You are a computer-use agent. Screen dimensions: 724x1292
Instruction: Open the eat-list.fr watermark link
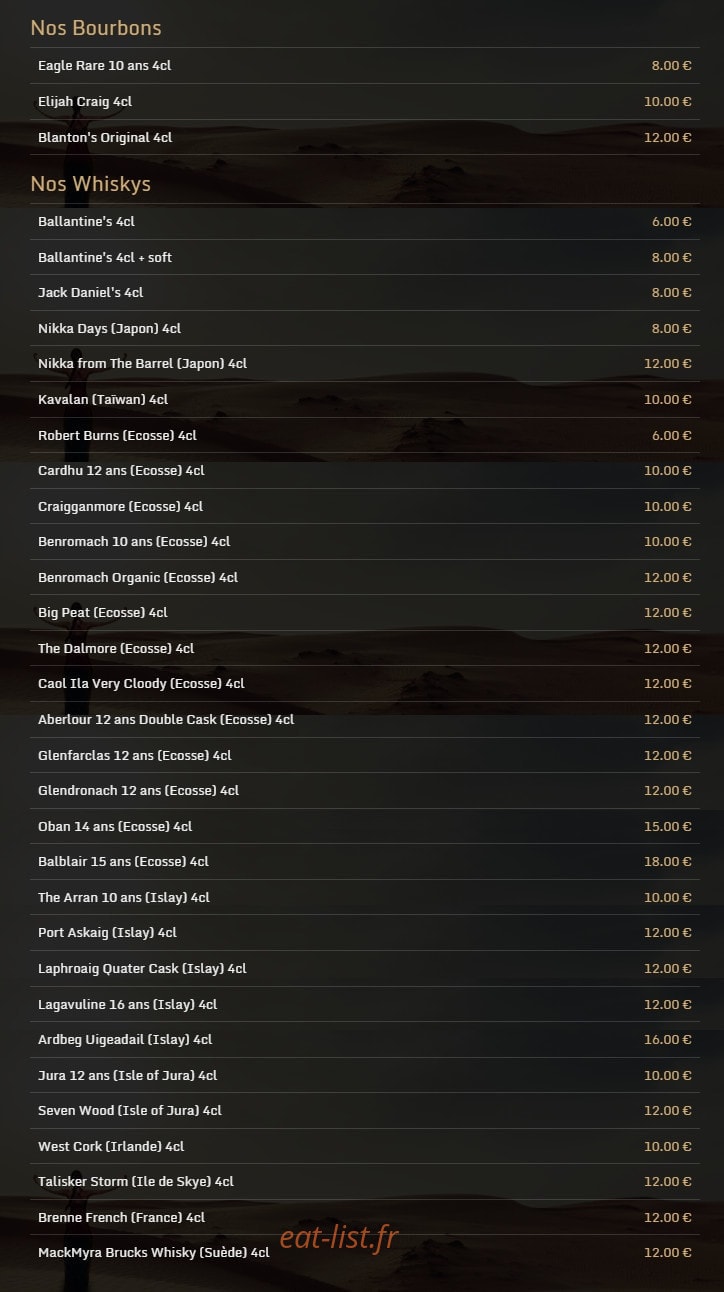coord(339,1238)
